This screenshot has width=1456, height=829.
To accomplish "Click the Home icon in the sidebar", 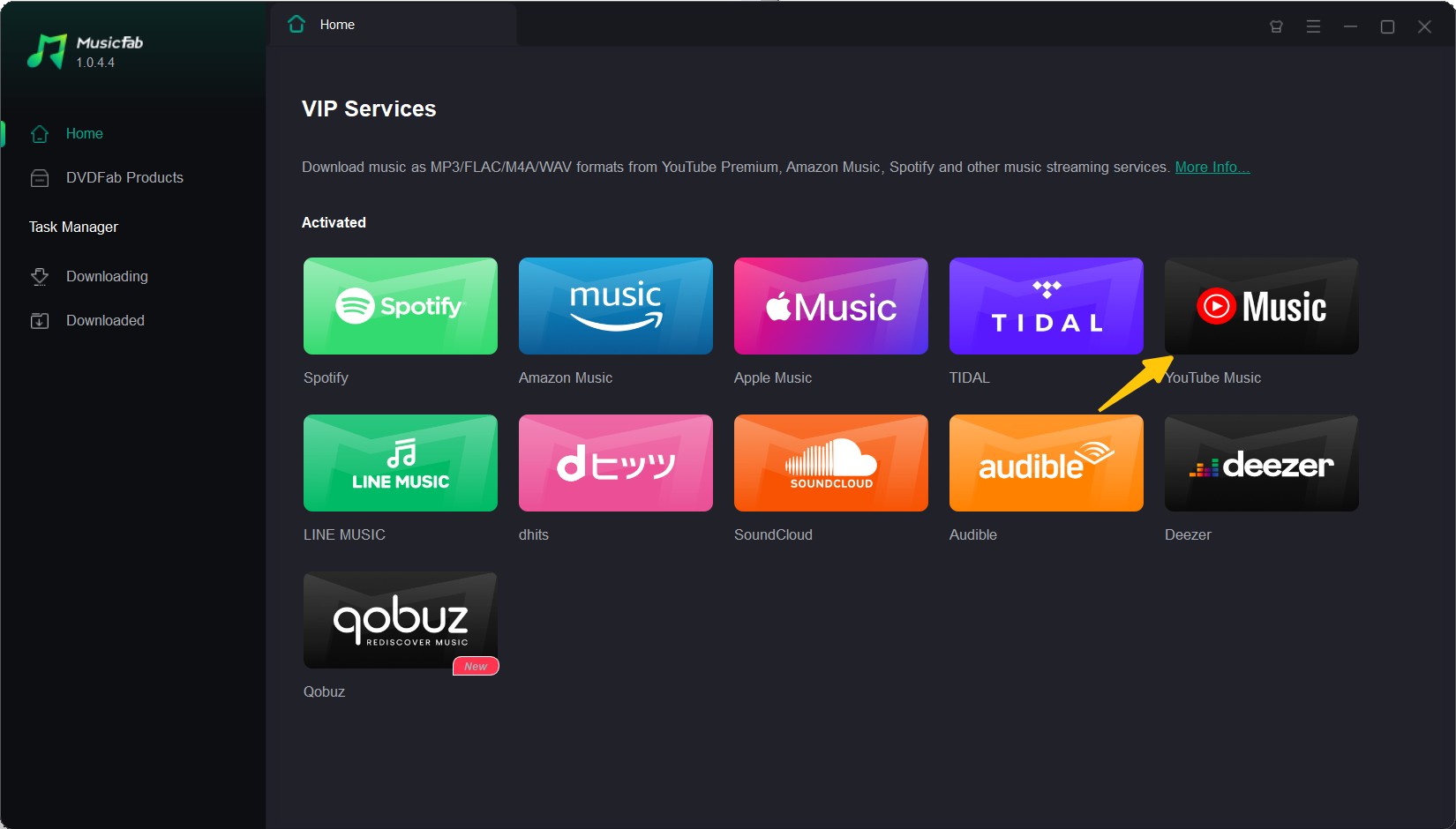I will click(x=40, y=134).
